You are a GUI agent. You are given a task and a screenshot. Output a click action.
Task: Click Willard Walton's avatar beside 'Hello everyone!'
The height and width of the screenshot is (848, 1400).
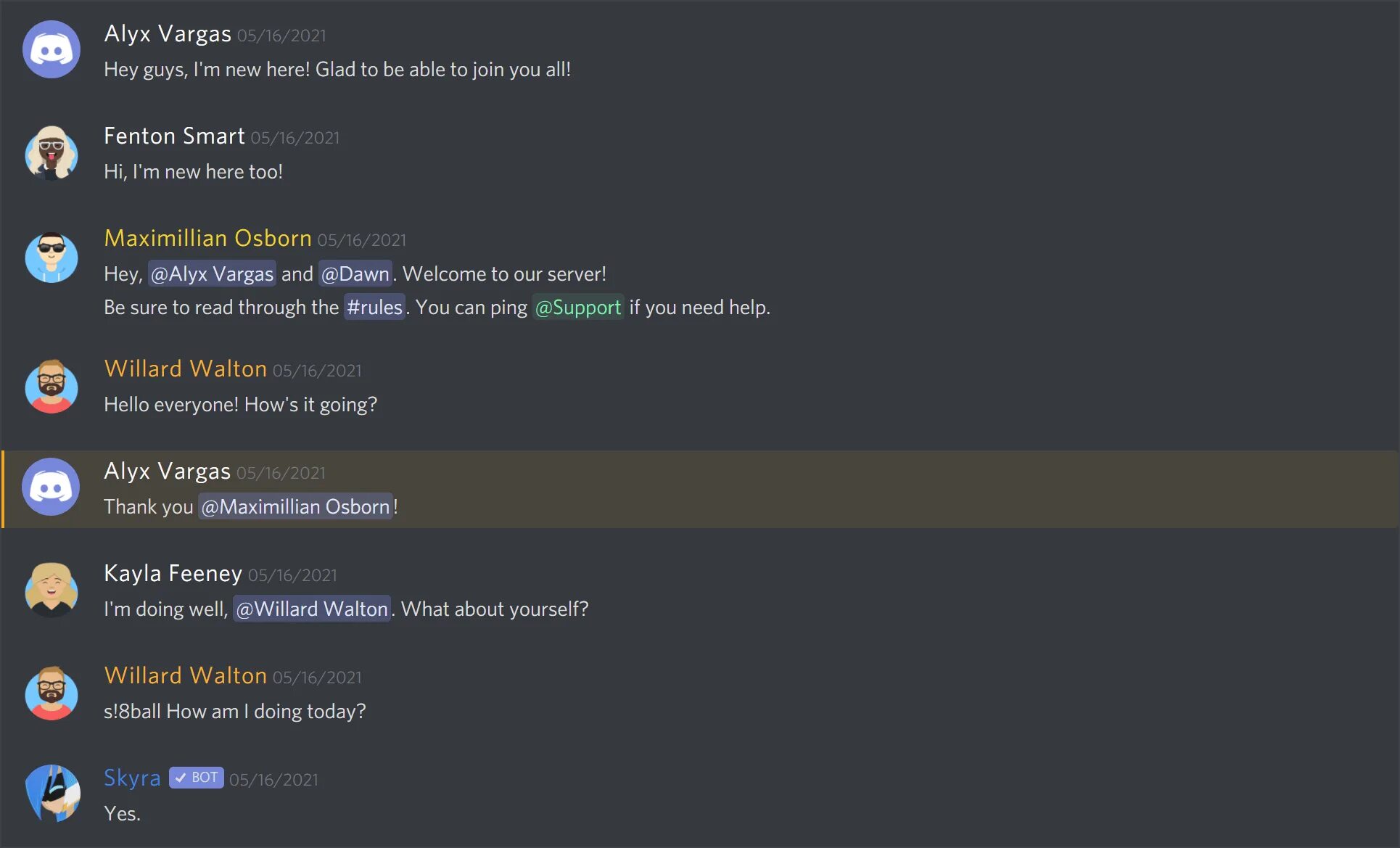[x=52, y=386]
